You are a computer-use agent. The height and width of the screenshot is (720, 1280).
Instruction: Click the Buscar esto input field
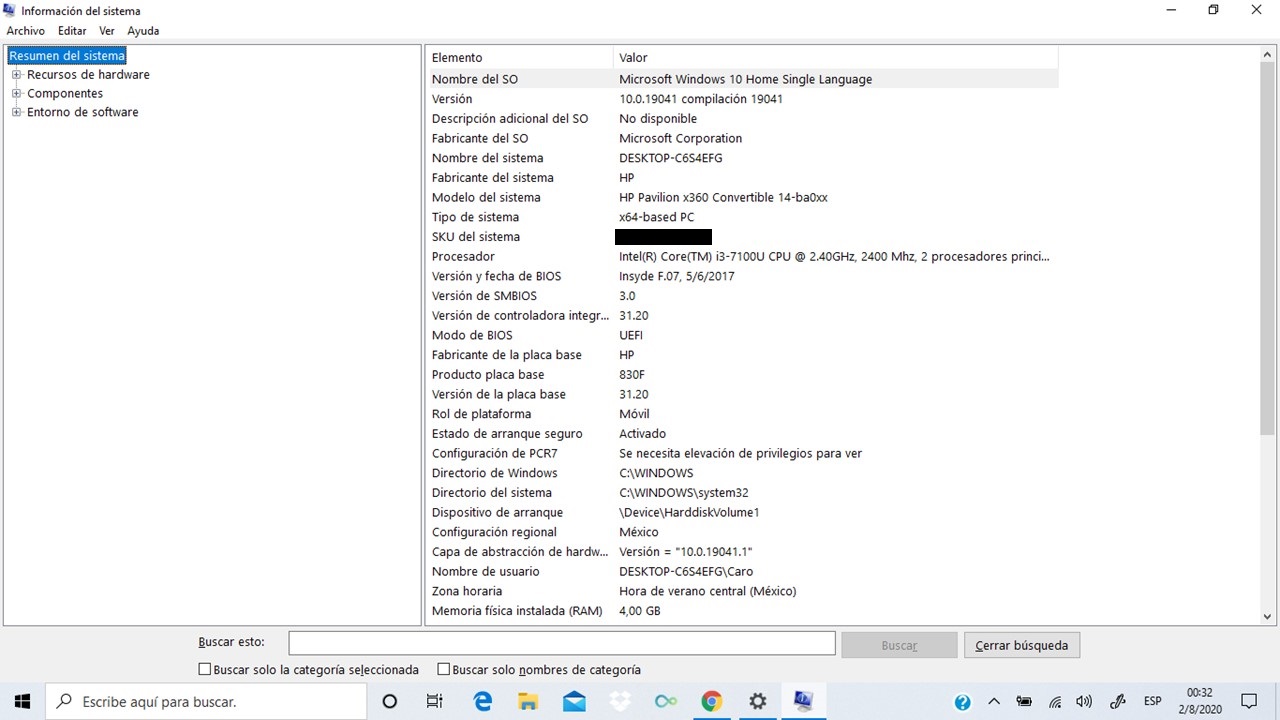click(562, 644)
